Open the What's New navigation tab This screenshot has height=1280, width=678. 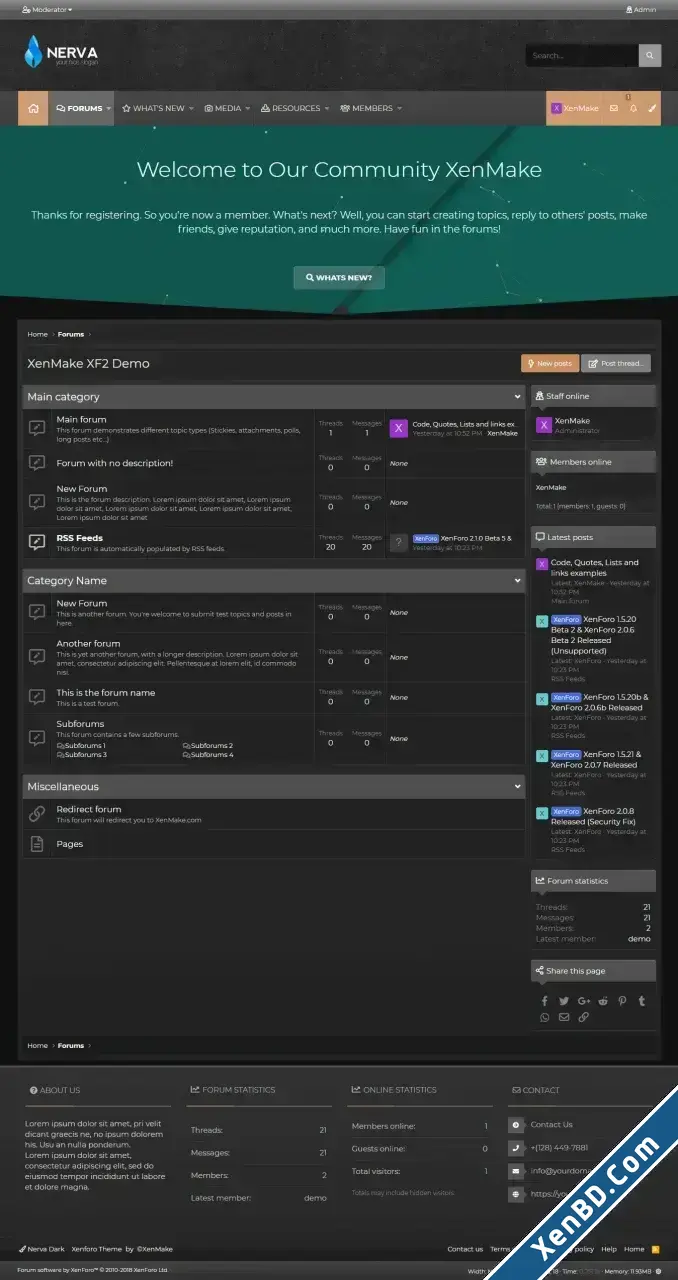click(x=153, y=108)
